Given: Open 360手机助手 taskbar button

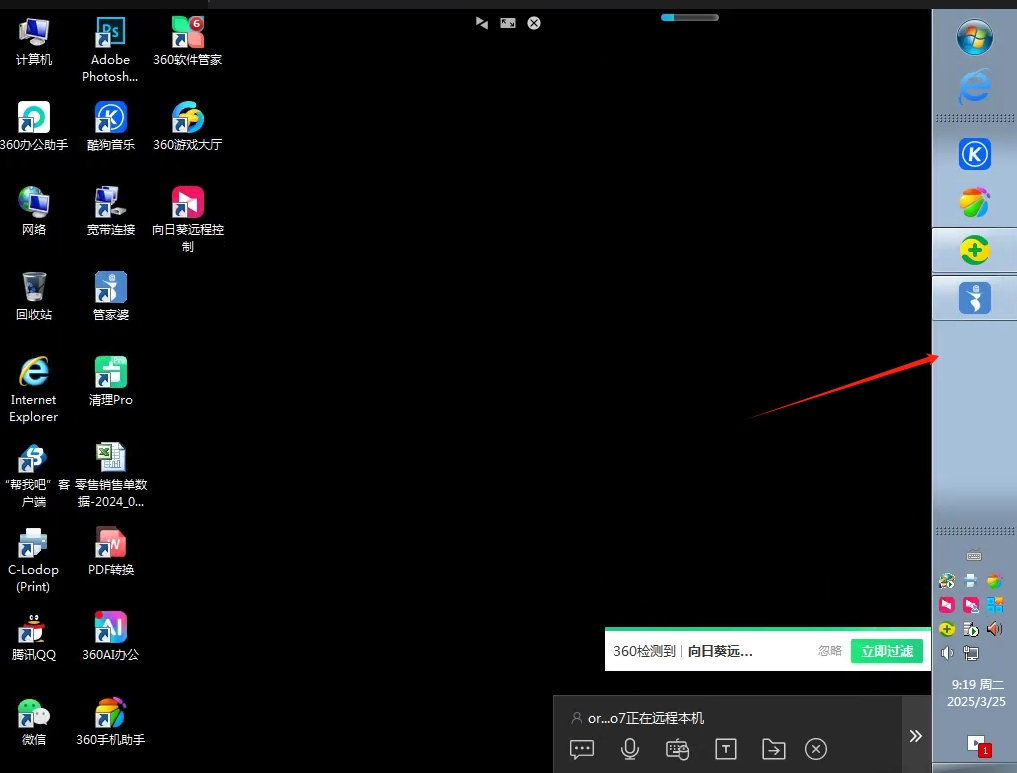Looking at the screenshot, I should [975, 202].
